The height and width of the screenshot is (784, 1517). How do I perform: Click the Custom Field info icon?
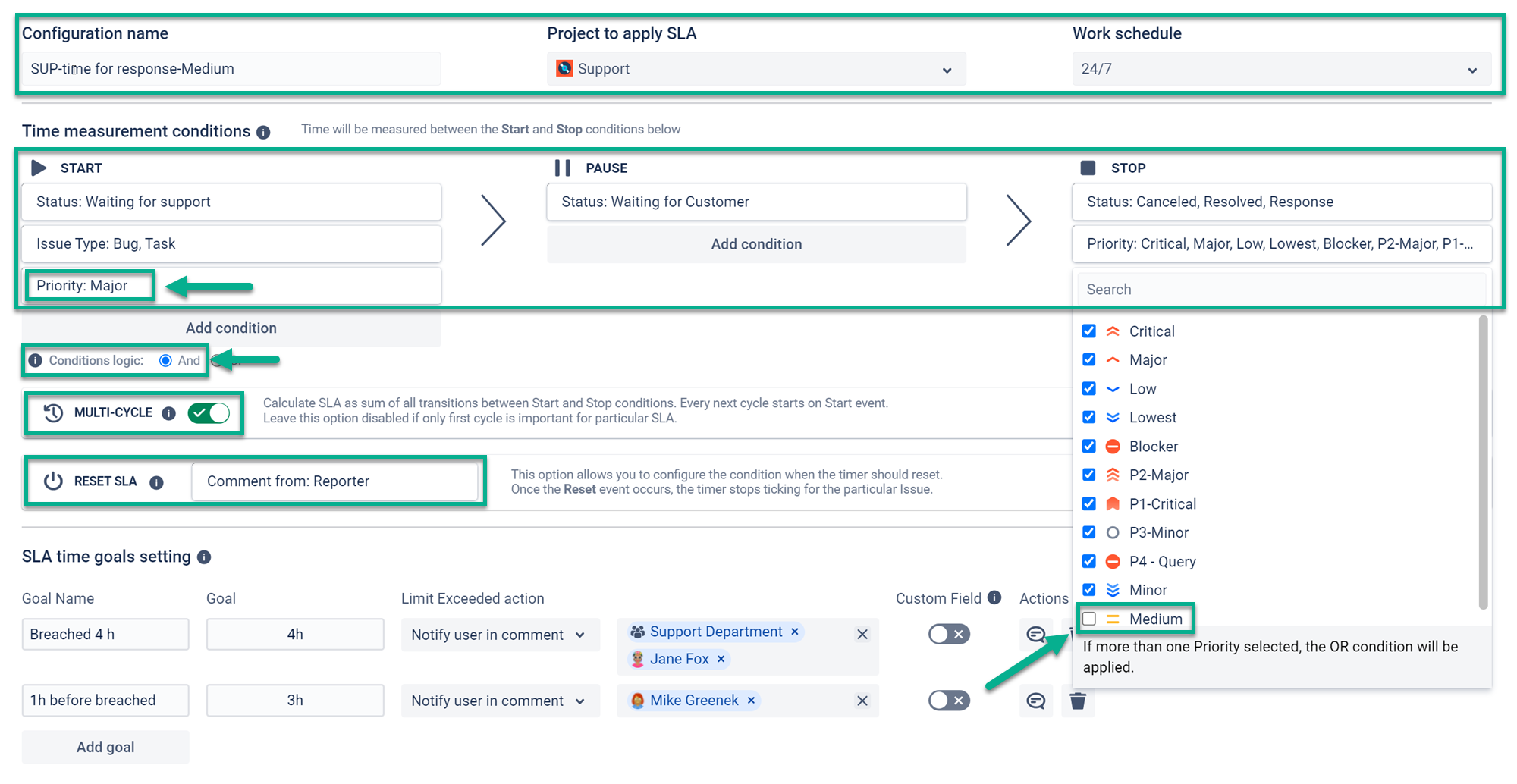pos(994,597)
